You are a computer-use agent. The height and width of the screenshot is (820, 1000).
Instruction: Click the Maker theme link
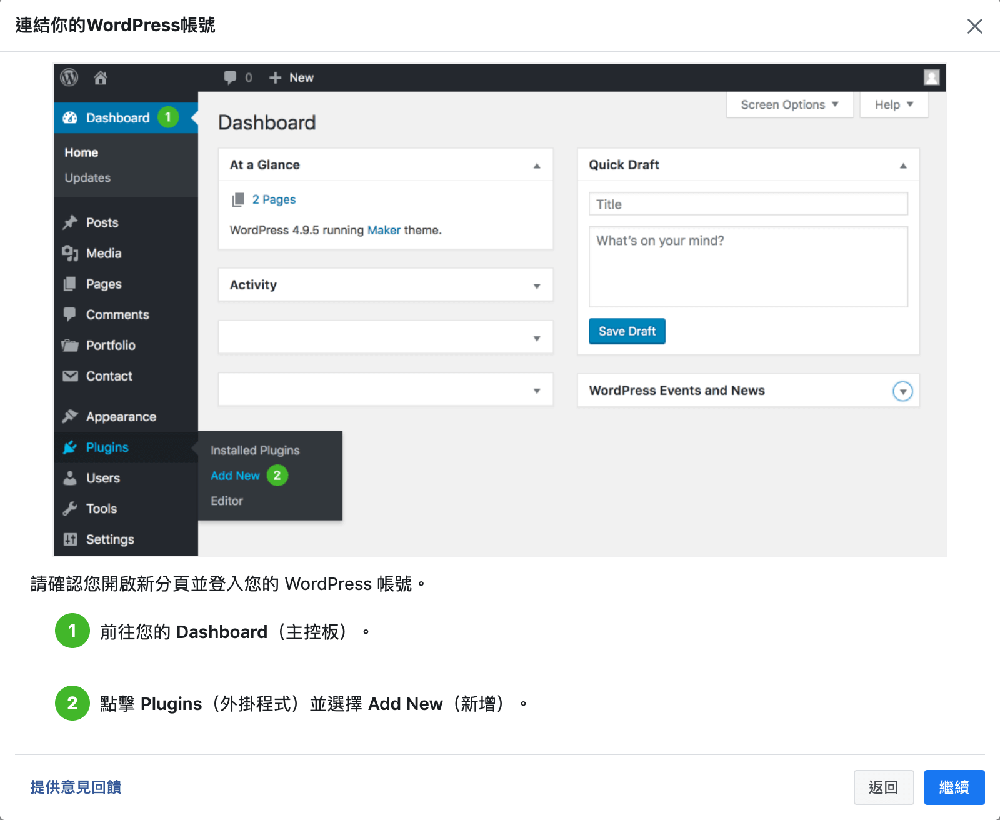[384, 230]
